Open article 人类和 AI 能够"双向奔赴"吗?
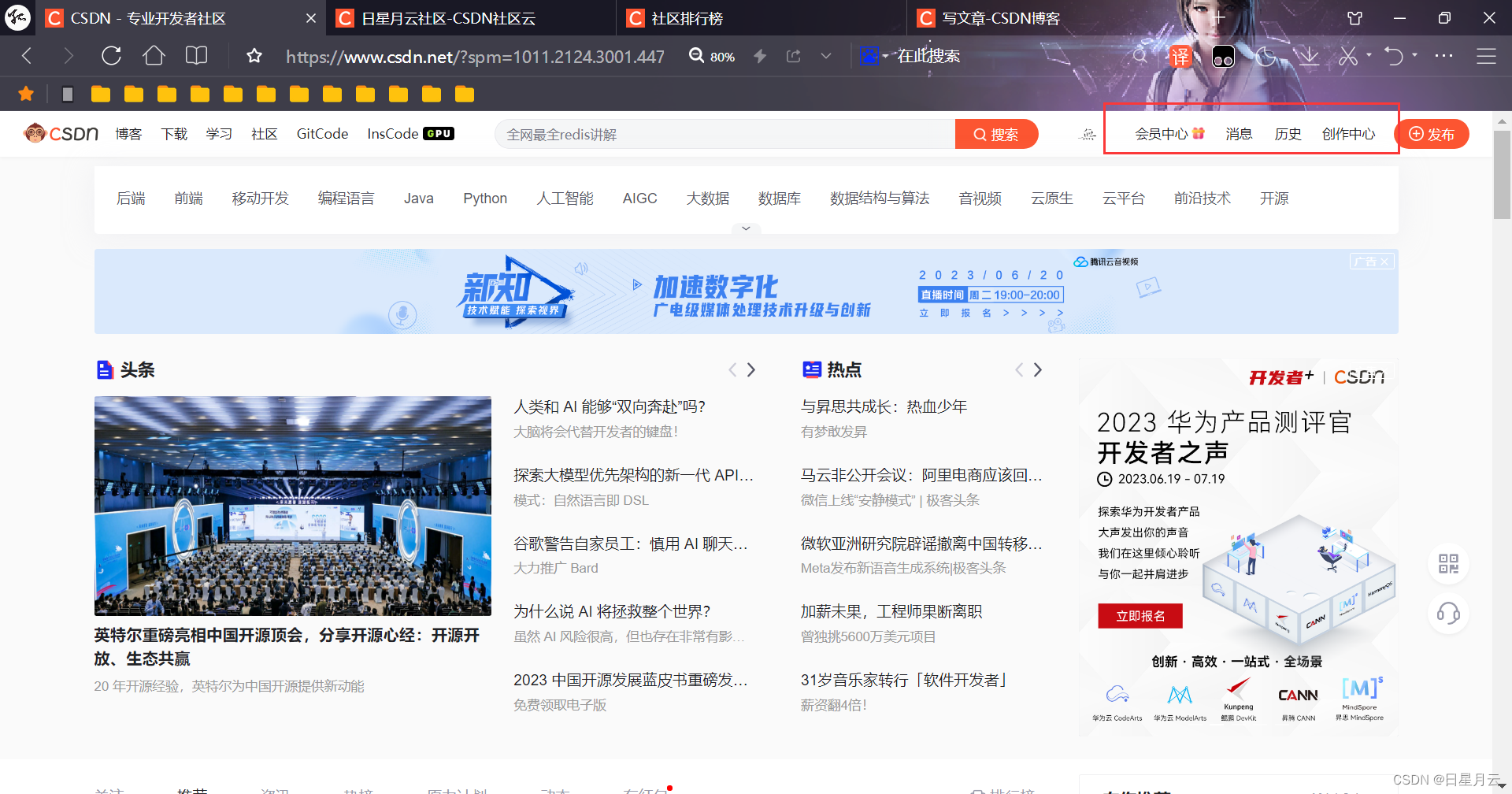Image resolution: width=1512 pixels, height=794 pixels. click(610, 406)
